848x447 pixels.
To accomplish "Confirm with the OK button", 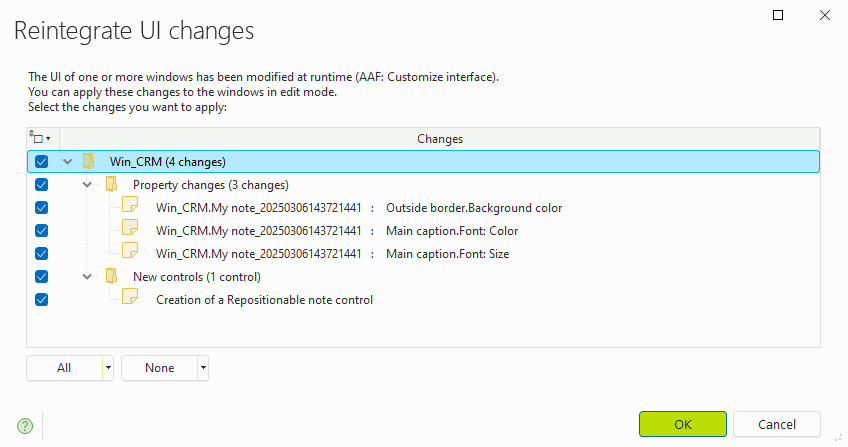I will (683, 424).
